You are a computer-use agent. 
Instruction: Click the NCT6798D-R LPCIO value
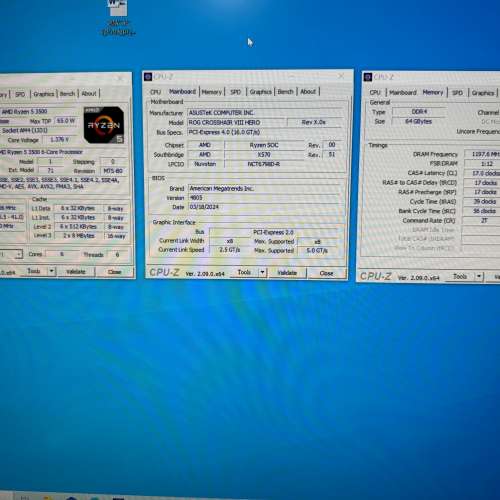[x=264, y=164]
